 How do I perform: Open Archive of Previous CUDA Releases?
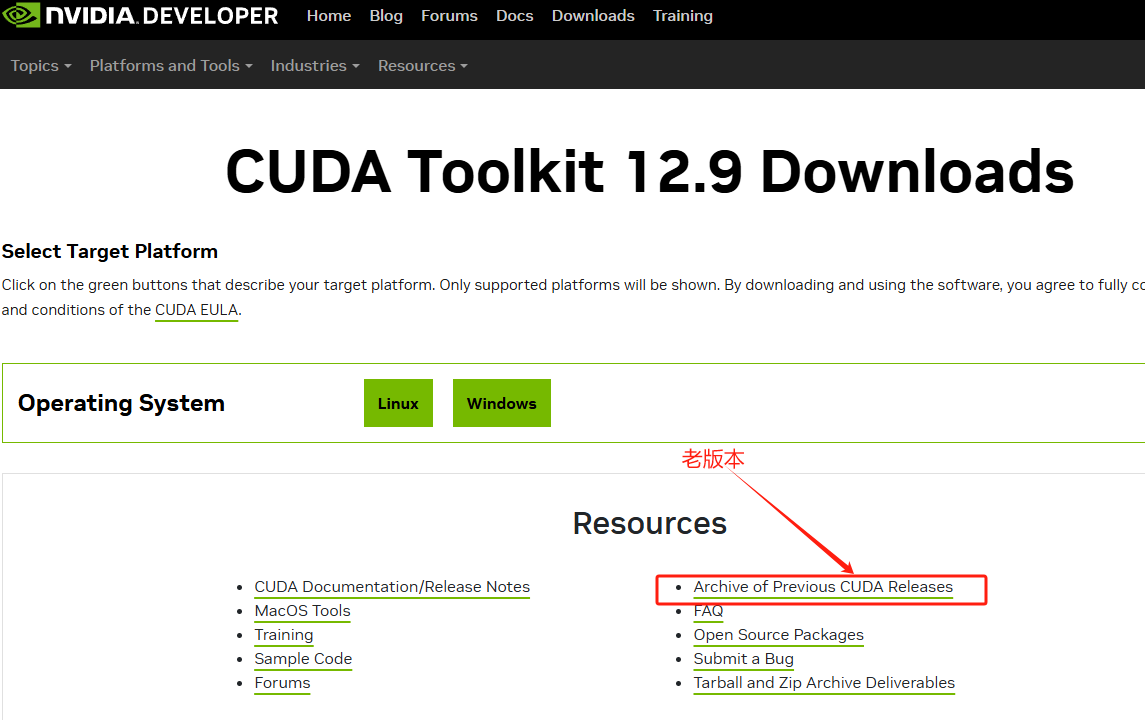tap(823, 587)
